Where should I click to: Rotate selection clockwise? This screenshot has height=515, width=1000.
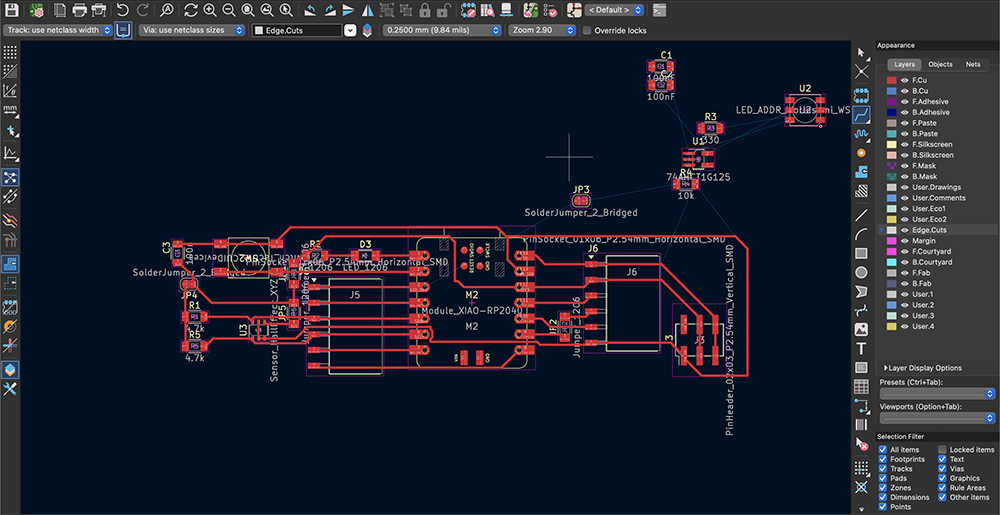pos(329,10)
